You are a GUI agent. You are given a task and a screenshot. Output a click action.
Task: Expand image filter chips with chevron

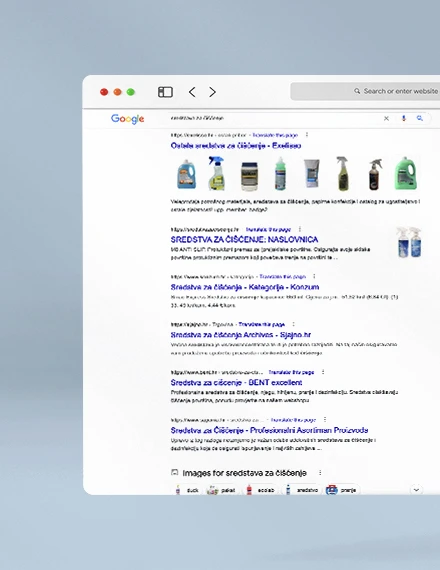(x=416, y=490)
